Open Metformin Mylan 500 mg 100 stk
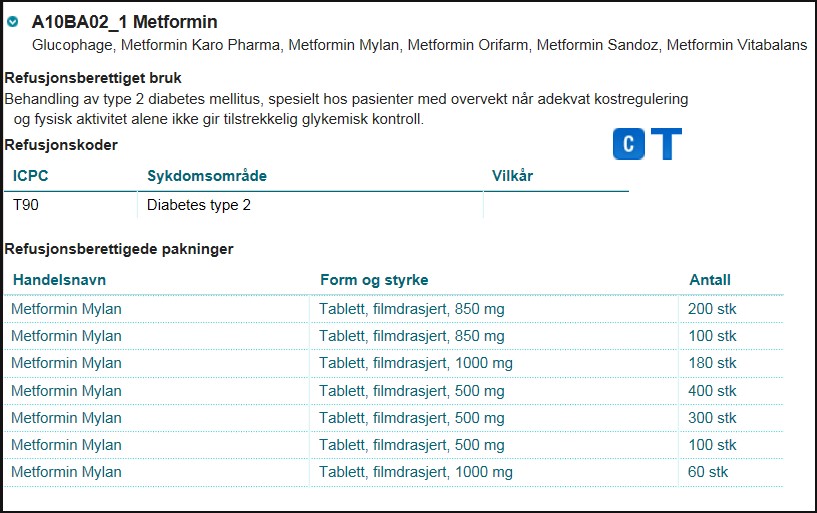This screenshot has width=817, height=513. 66,445
